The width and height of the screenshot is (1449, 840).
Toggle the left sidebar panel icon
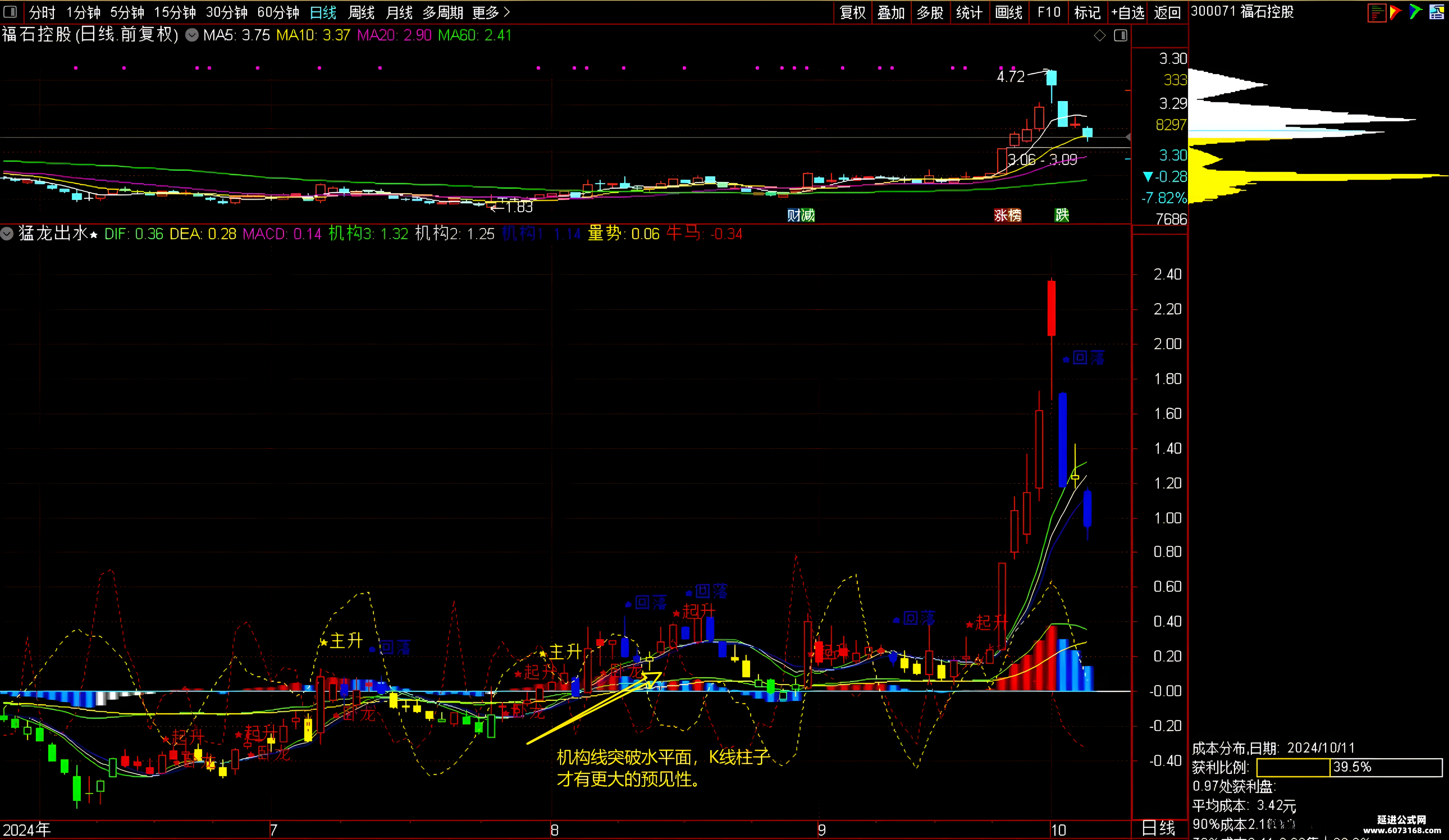coord(10,12)
